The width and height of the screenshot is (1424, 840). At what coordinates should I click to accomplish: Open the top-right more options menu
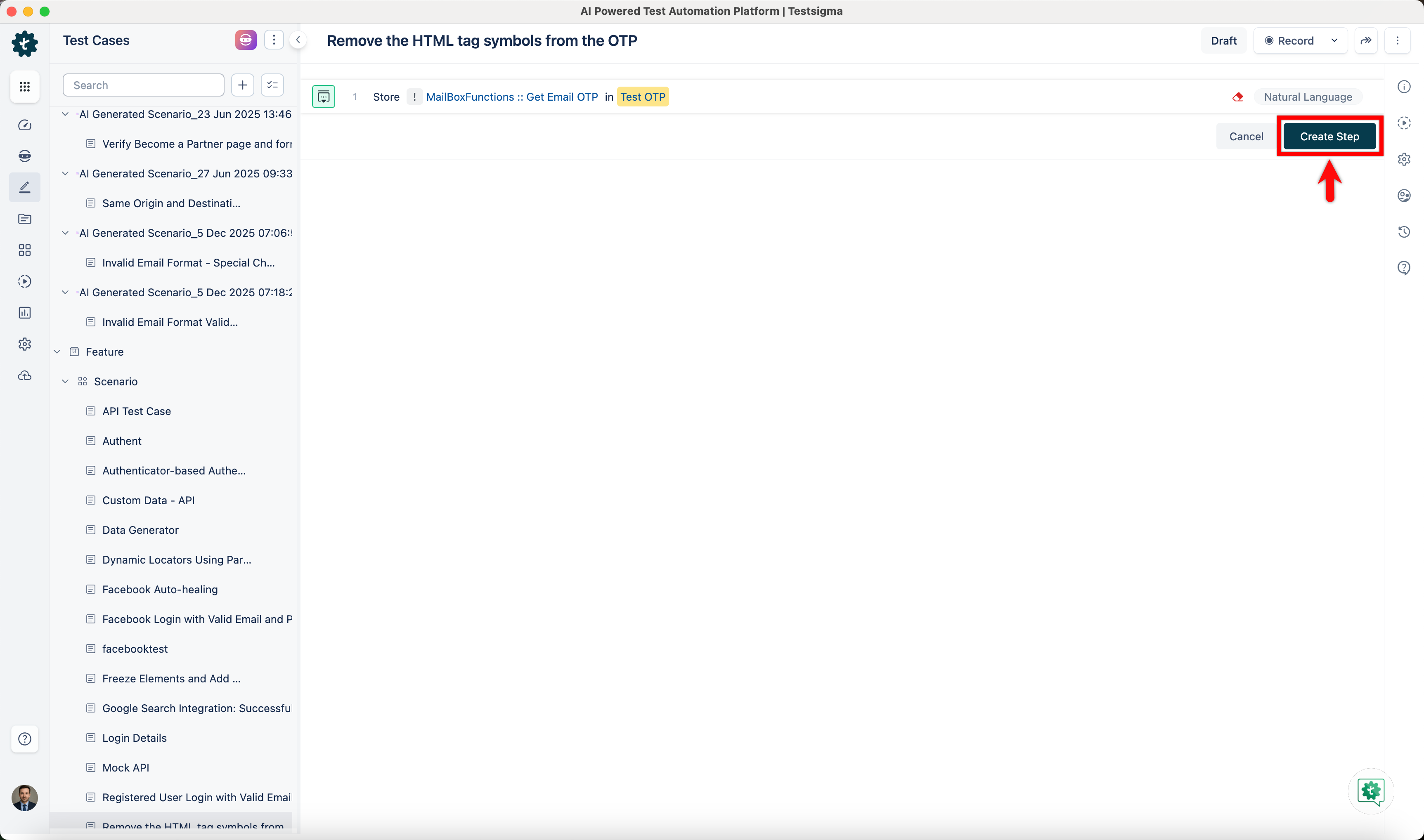tap(1397, 41)
